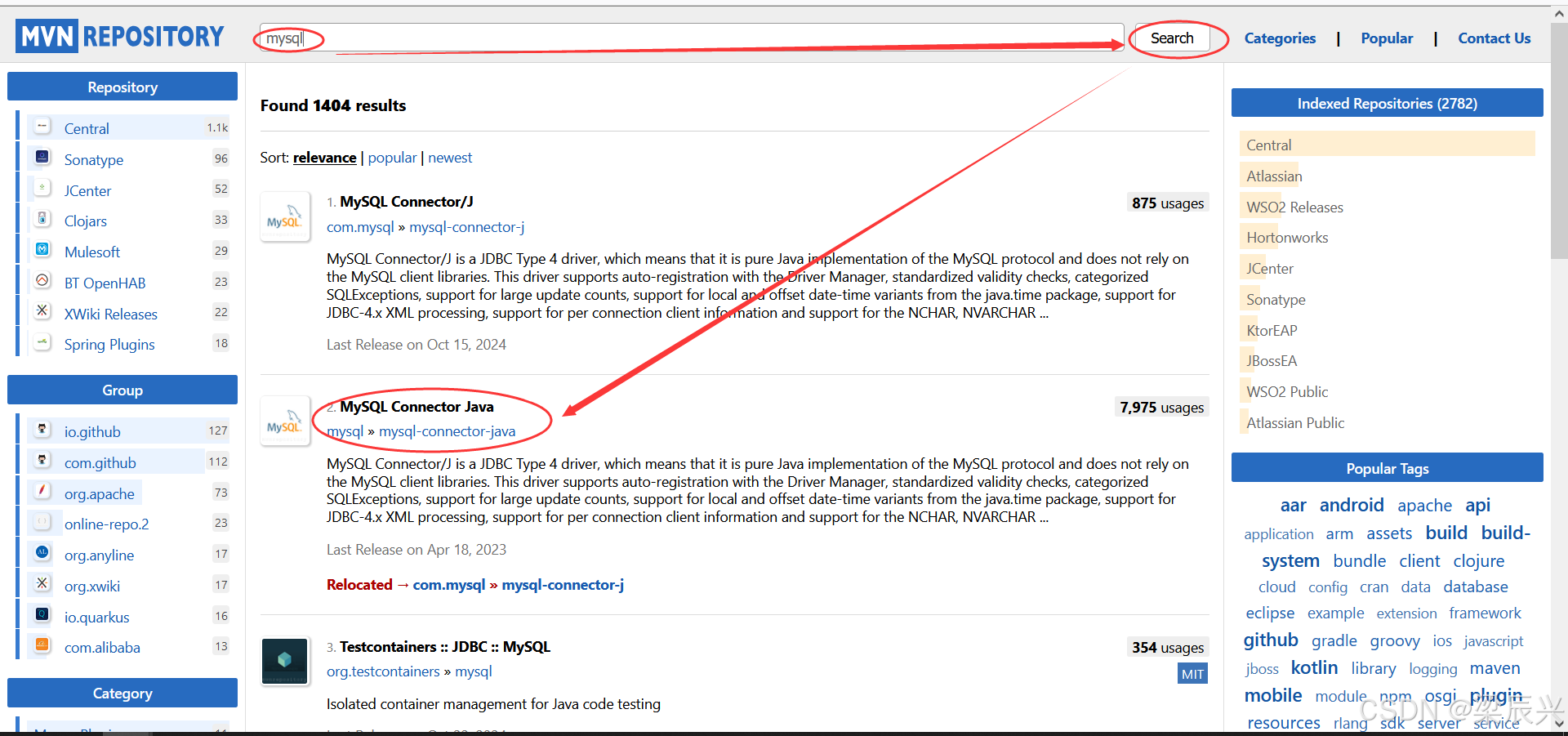Click the database popular tag

click(x=1475, y=587)
